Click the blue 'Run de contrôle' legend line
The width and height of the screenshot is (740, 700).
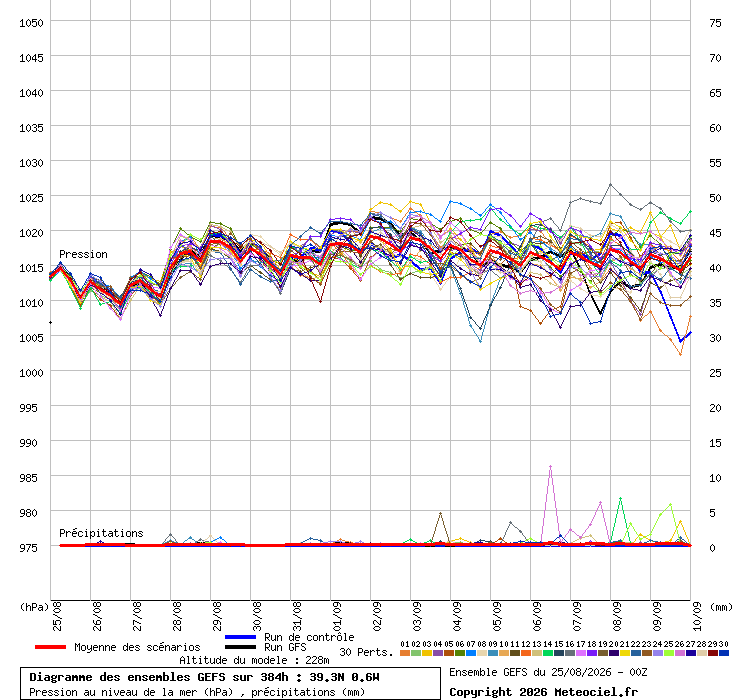[240, 637]
